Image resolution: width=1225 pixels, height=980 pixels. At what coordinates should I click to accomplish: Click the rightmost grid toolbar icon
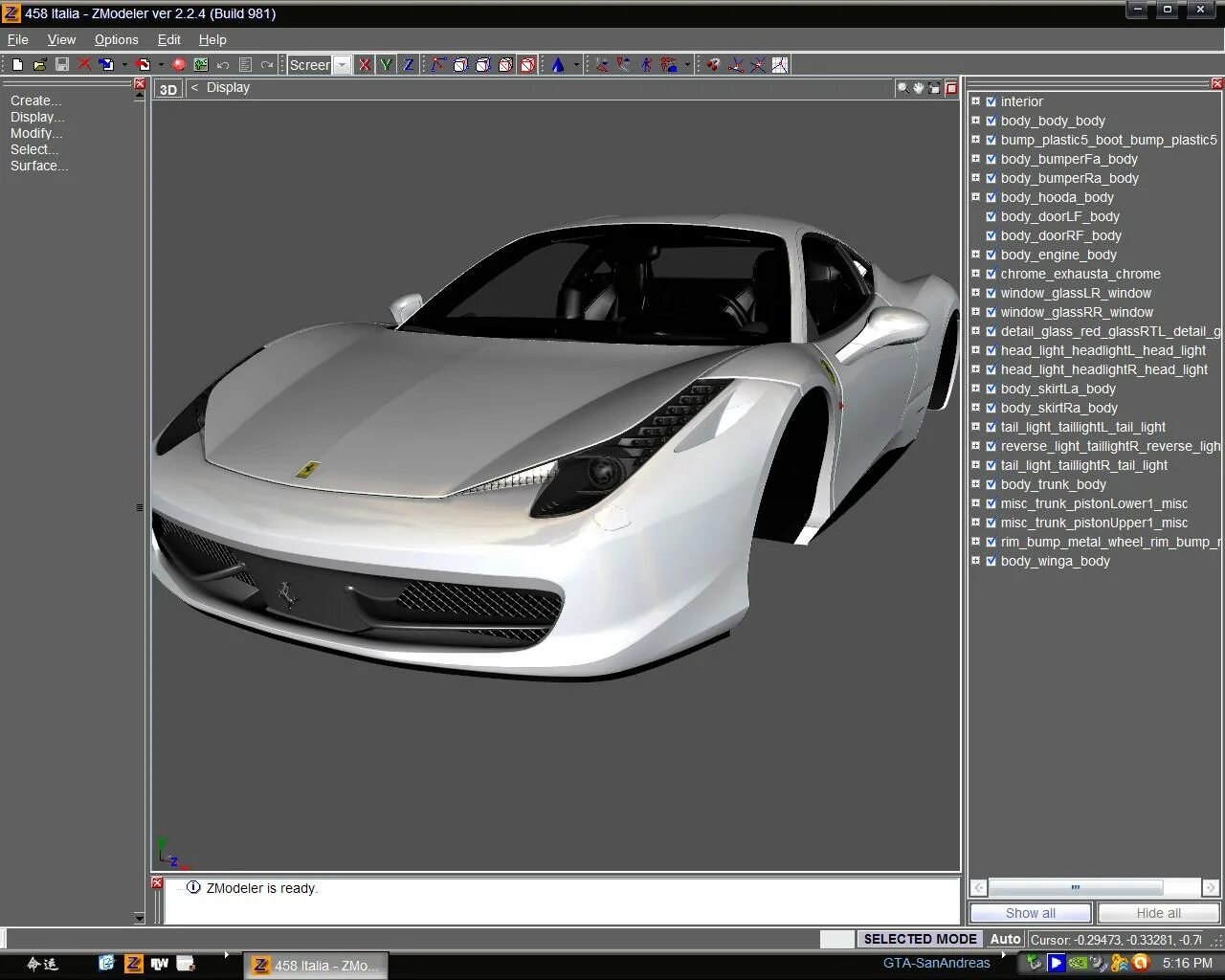pos(780,65)
